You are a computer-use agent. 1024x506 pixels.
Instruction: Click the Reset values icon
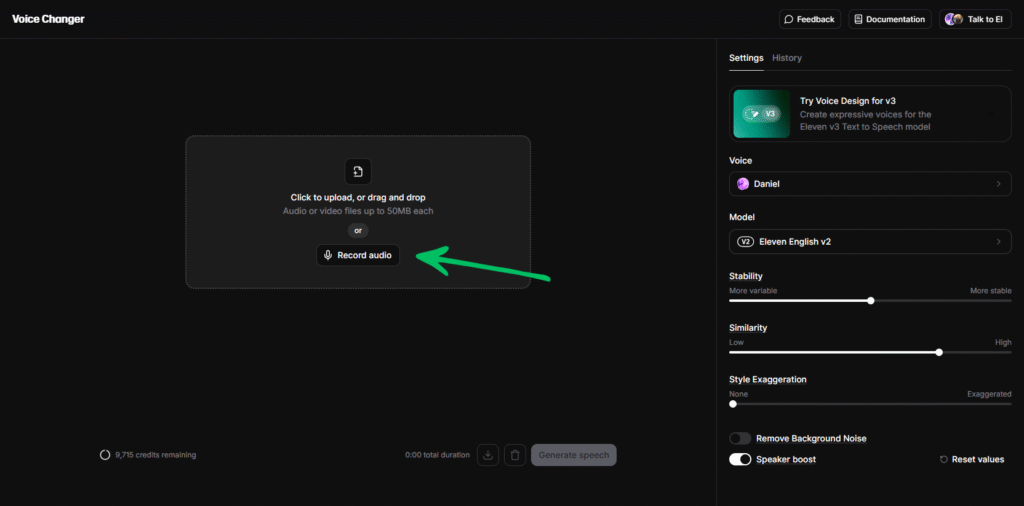click(943, 460)
